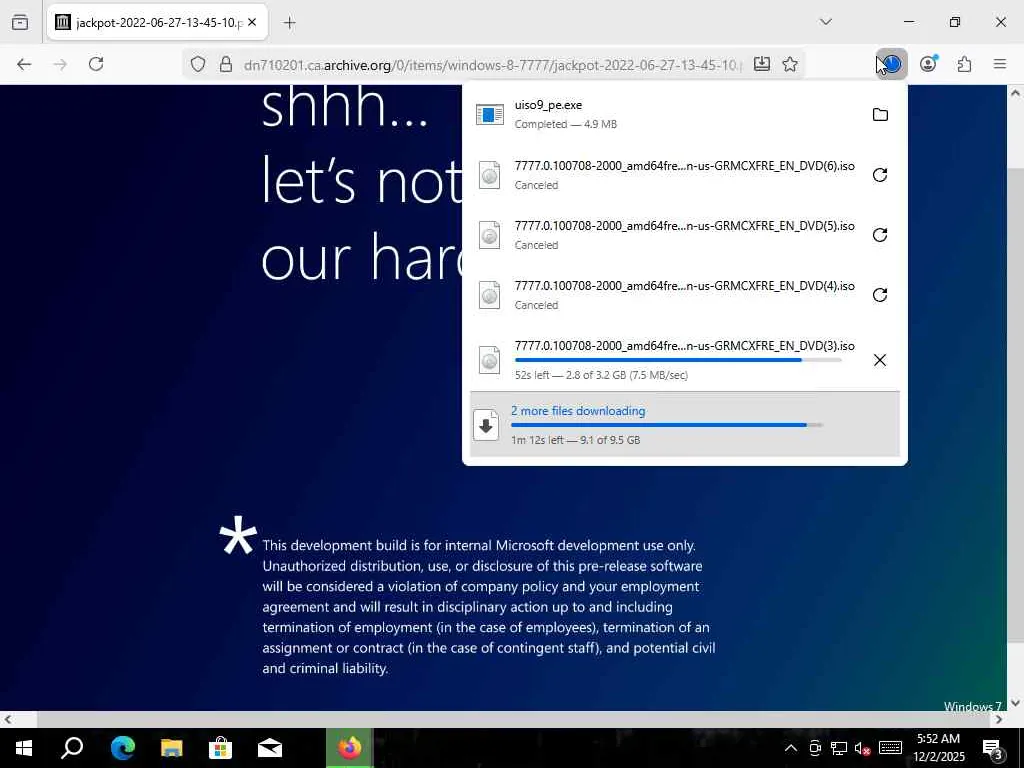Open Microsoft Store from taskbar
Image resolution: width=1024 pixels, height=768 pixels.
tap(220, 748)
